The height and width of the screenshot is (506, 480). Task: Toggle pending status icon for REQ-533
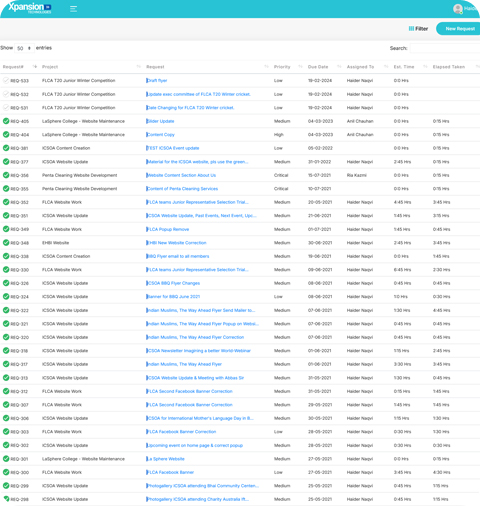tap(6, 80)
